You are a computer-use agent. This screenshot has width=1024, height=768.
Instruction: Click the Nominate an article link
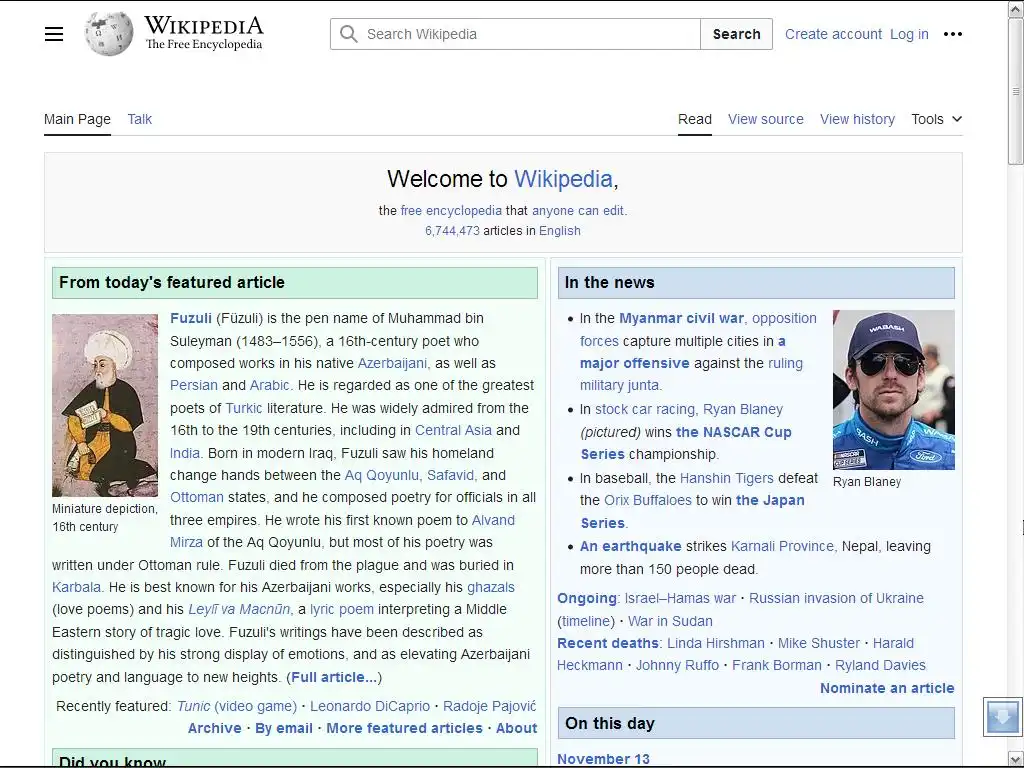click(887, 688)
